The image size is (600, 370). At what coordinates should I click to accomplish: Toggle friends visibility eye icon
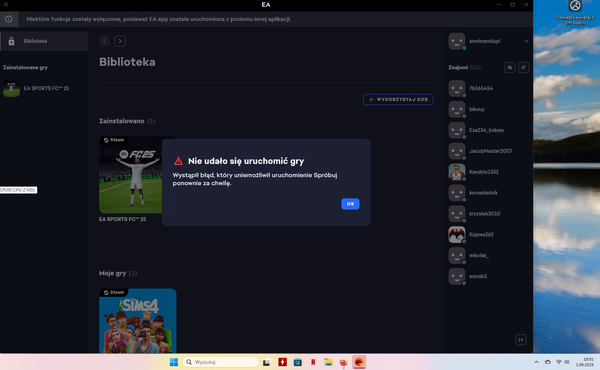pos(509,68)
